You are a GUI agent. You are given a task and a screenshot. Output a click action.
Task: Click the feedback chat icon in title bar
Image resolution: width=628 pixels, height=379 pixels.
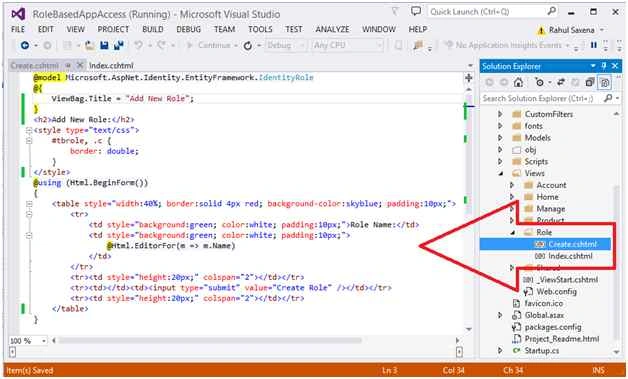point(416,12)
